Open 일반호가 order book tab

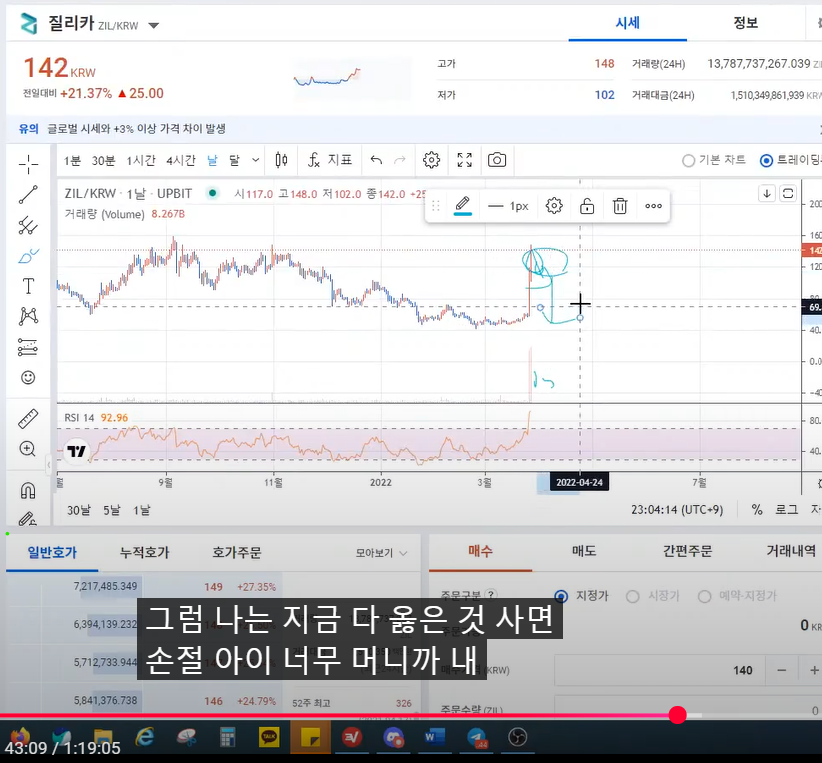[x=52, y=552]
